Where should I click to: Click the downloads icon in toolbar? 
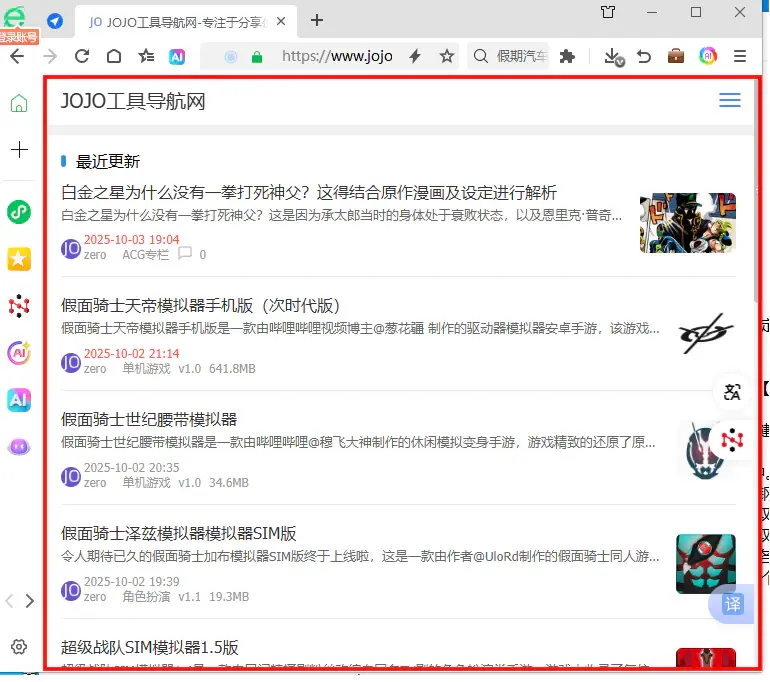(x=614, y=57)
